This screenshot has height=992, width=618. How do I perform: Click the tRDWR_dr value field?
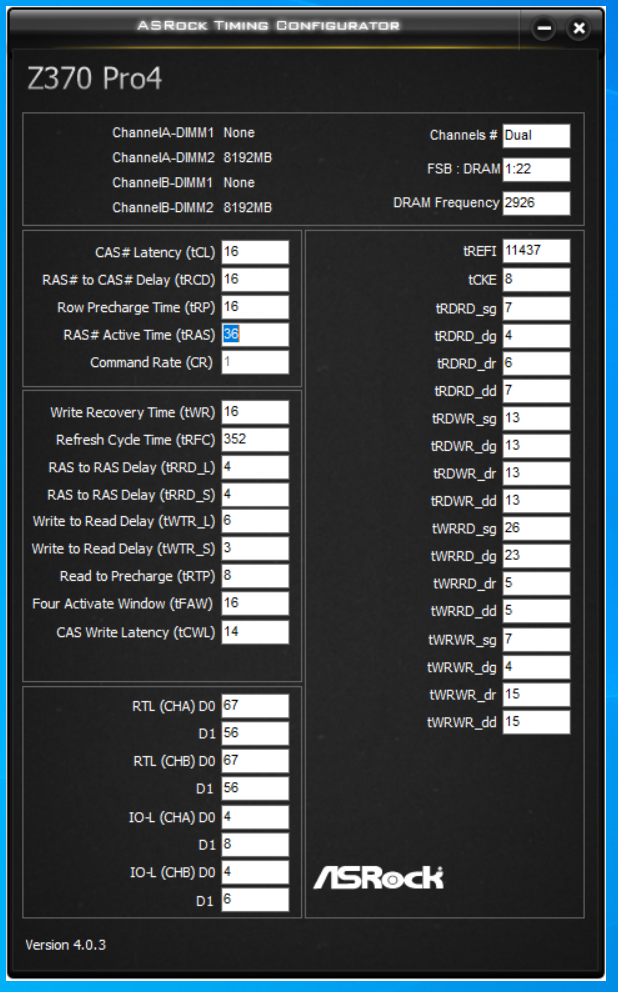point(536,473)
